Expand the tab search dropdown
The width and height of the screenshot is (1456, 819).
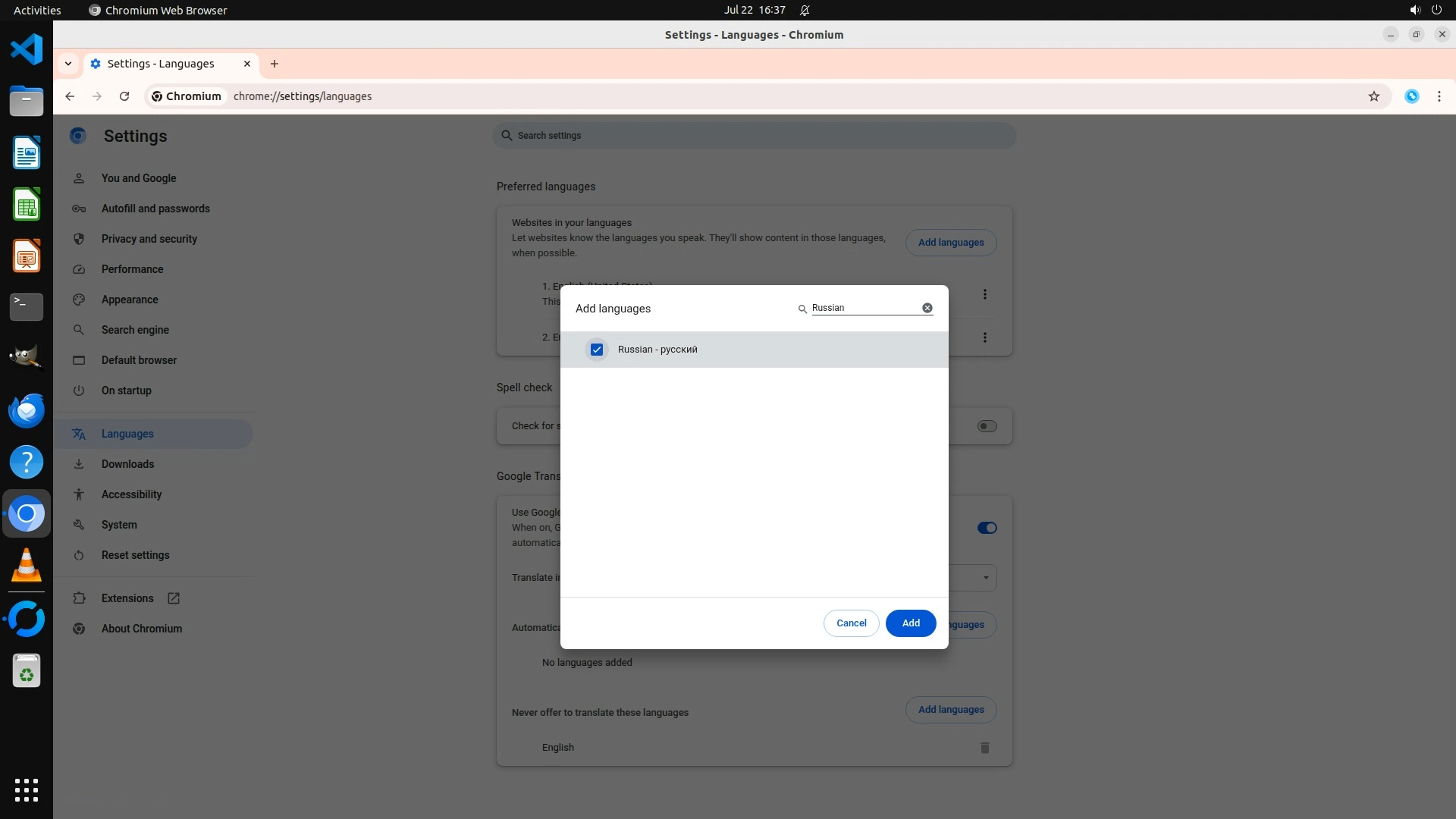click(68, 64)
